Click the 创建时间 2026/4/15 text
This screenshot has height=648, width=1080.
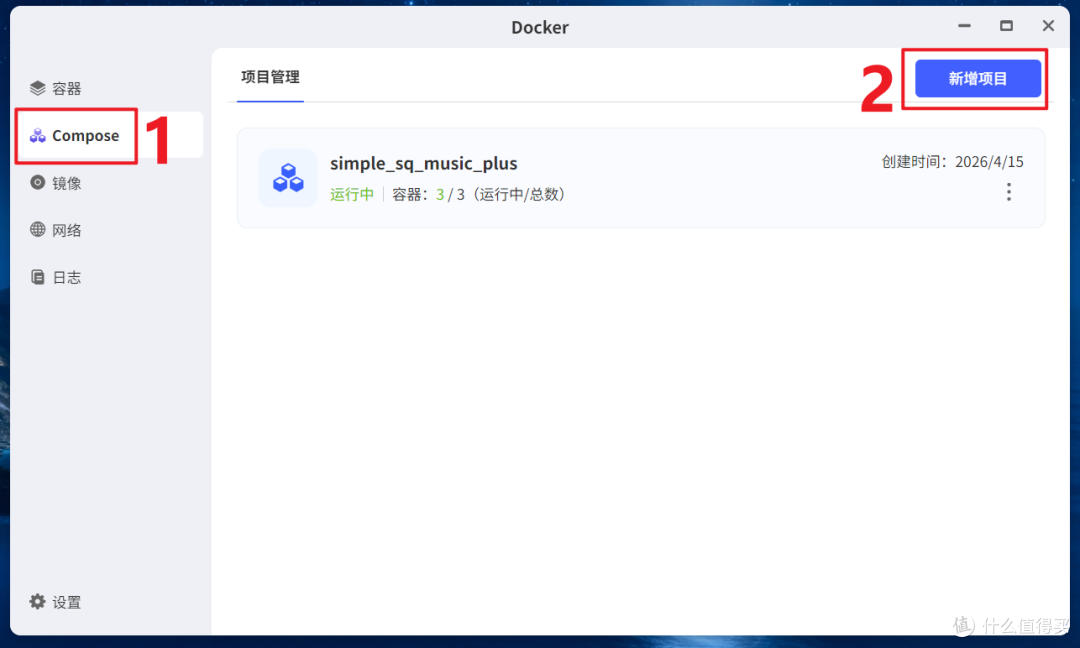[953, 162]
